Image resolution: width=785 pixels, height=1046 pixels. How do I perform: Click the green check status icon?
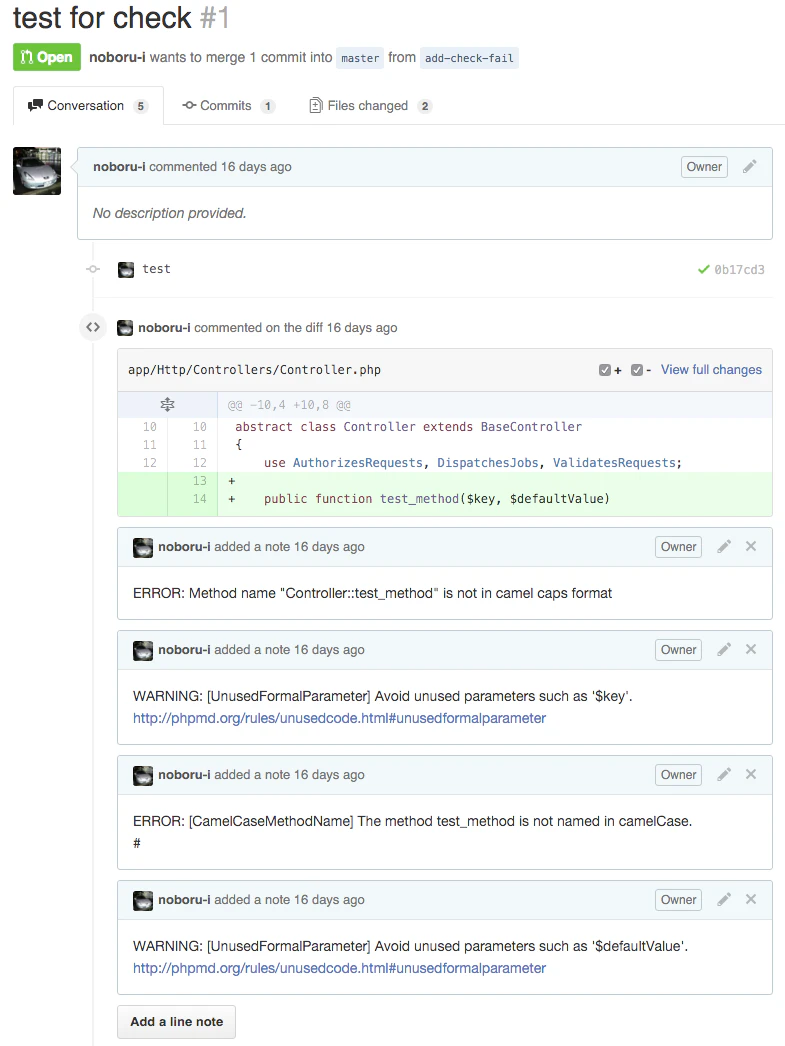tap(704, 270)
